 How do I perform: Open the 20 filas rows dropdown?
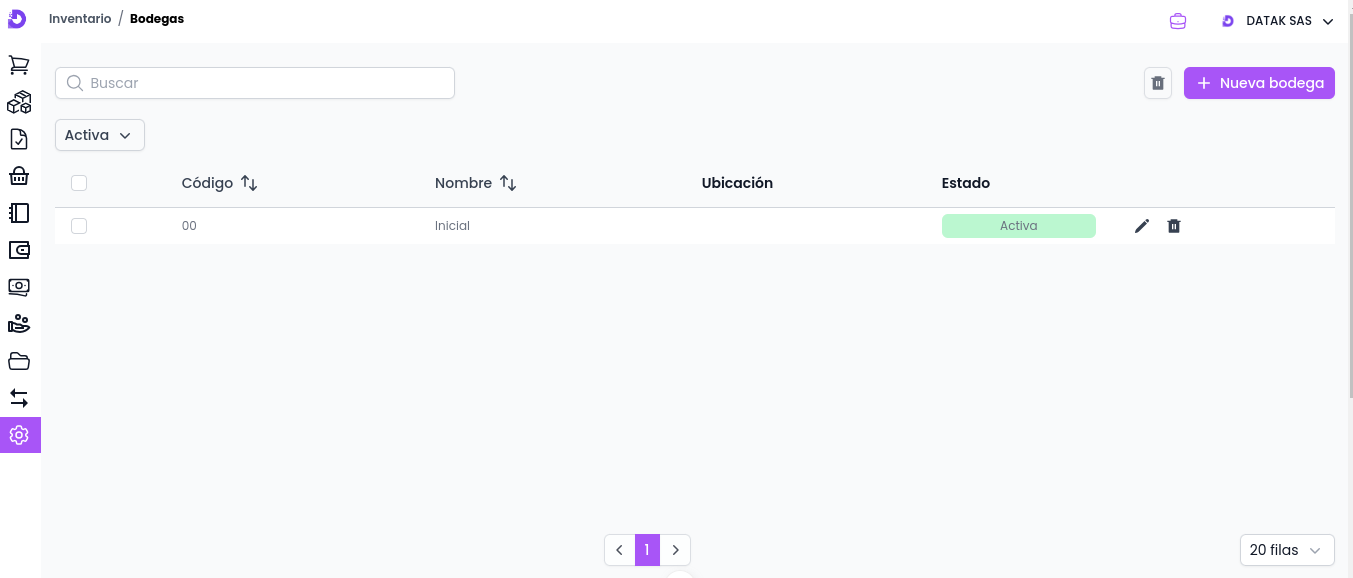1286,550
